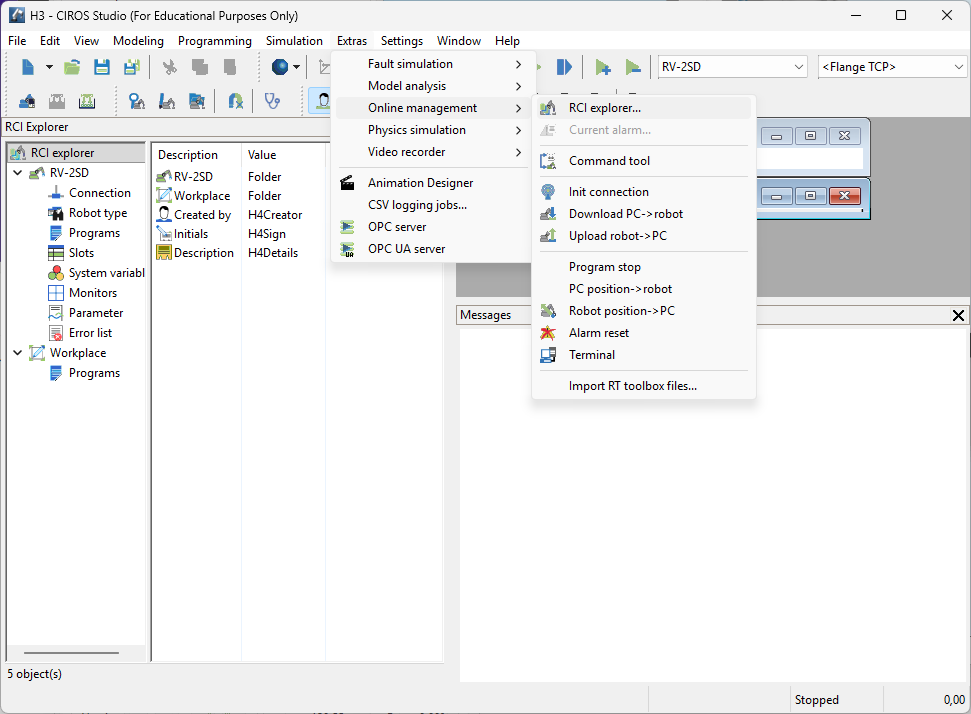The width and height of the screenshot is (971, 714).
Task: Click the Copy toolbar icon
Action: [x=199, y=67]
